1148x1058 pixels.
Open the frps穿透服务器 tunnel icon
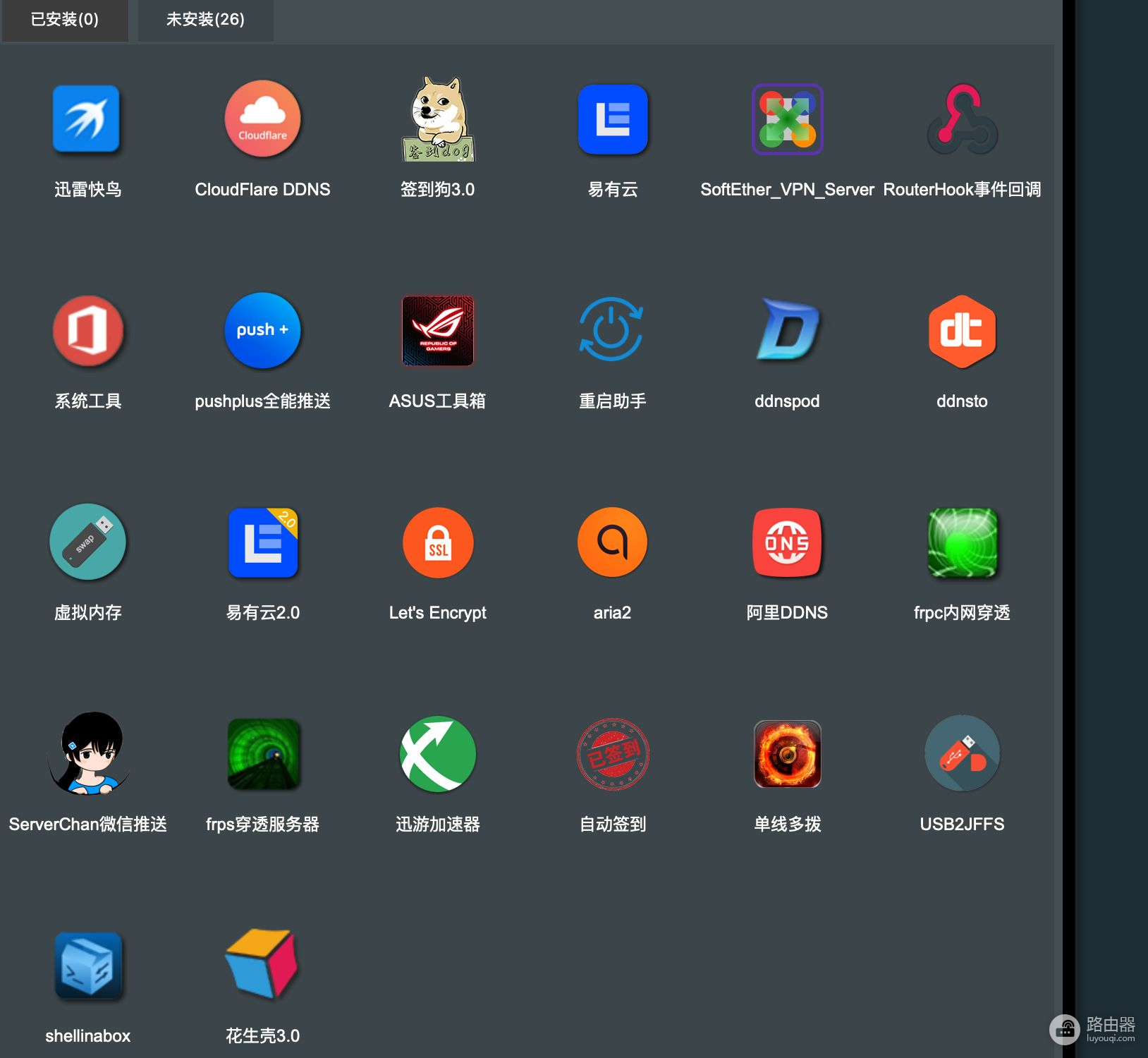coord(263,754)
